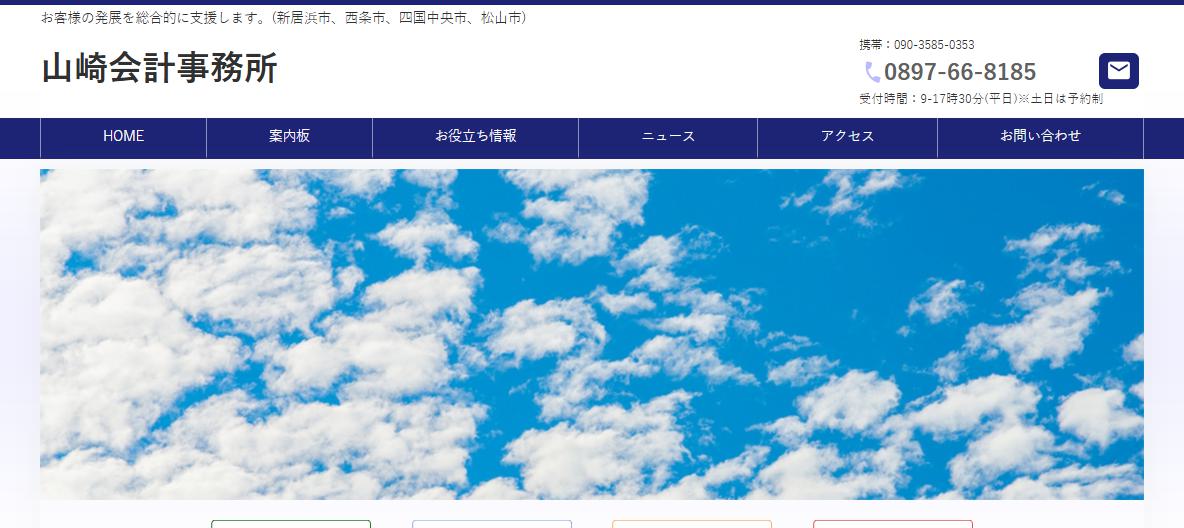Go to the HOME menu item

(x=123, y=137)
